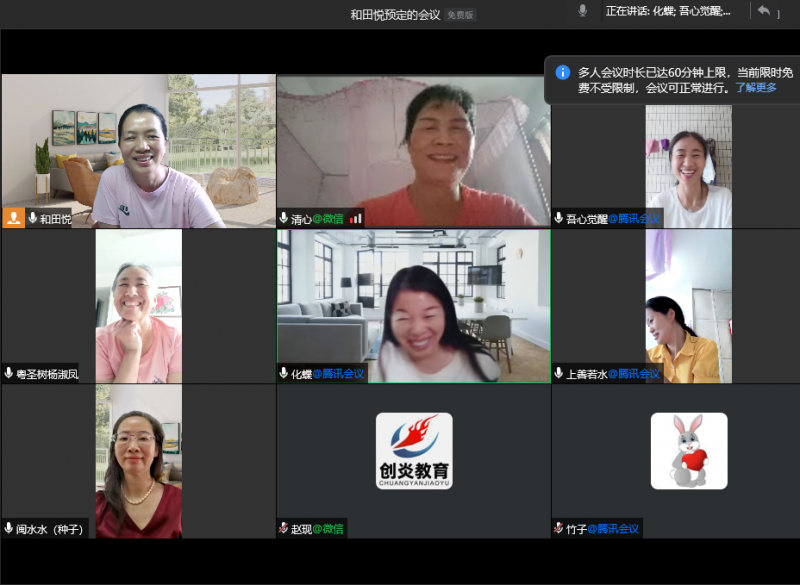The height and width of the screenshot is (585, 800).
Task: Select the 创炎教育 avatar tile of 赵珉
Action: (413, 451)
